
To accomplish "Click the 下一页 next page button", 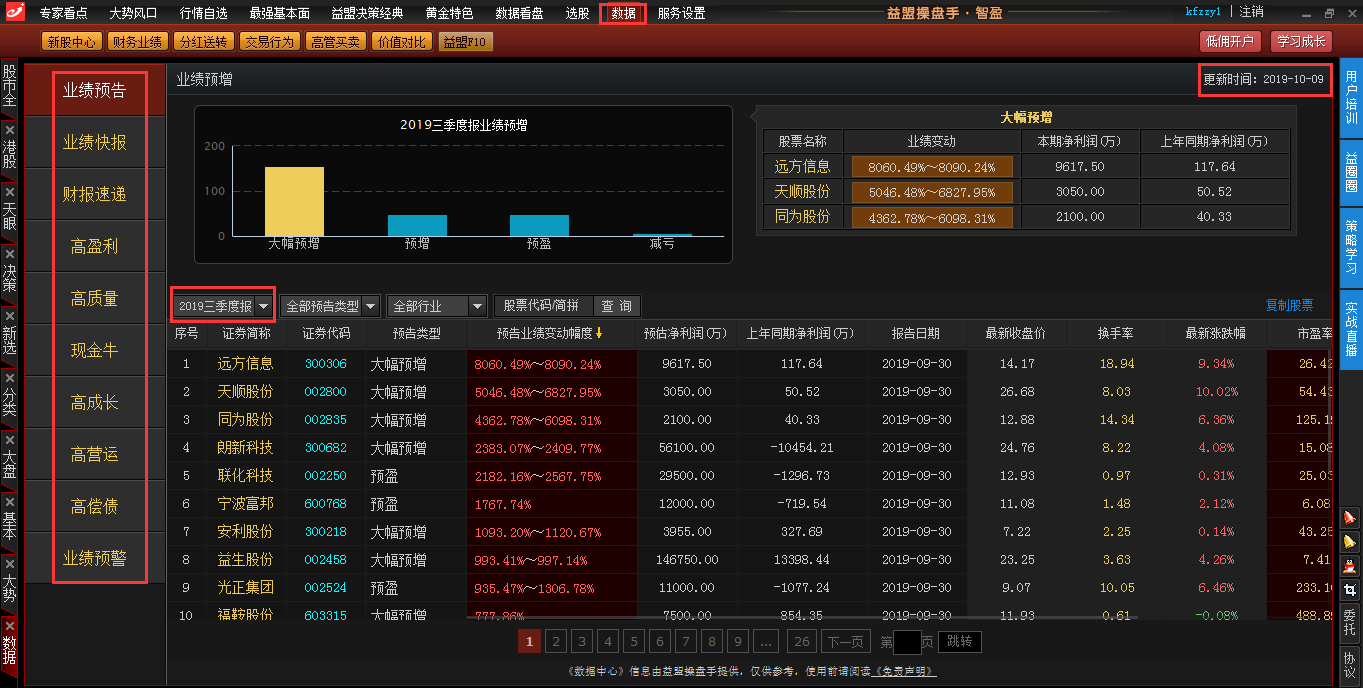I will [x=844, y=641].
